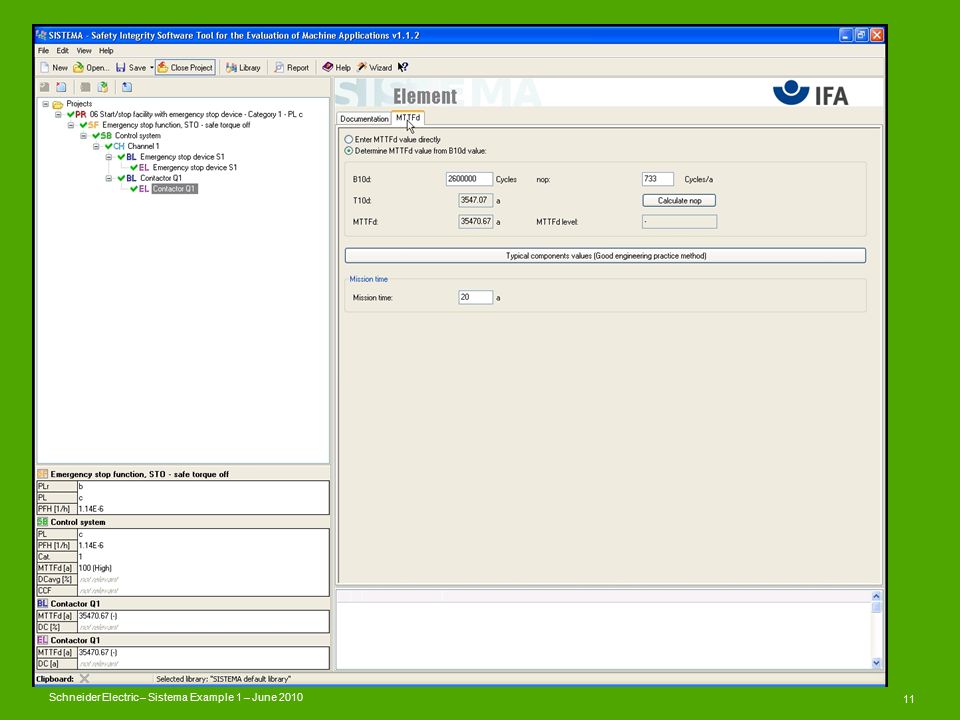The height and width of the screenshot is (720, 960).
Task: Click the MTTFd value field showing 35470.67
Action: (x=476, y=221)
